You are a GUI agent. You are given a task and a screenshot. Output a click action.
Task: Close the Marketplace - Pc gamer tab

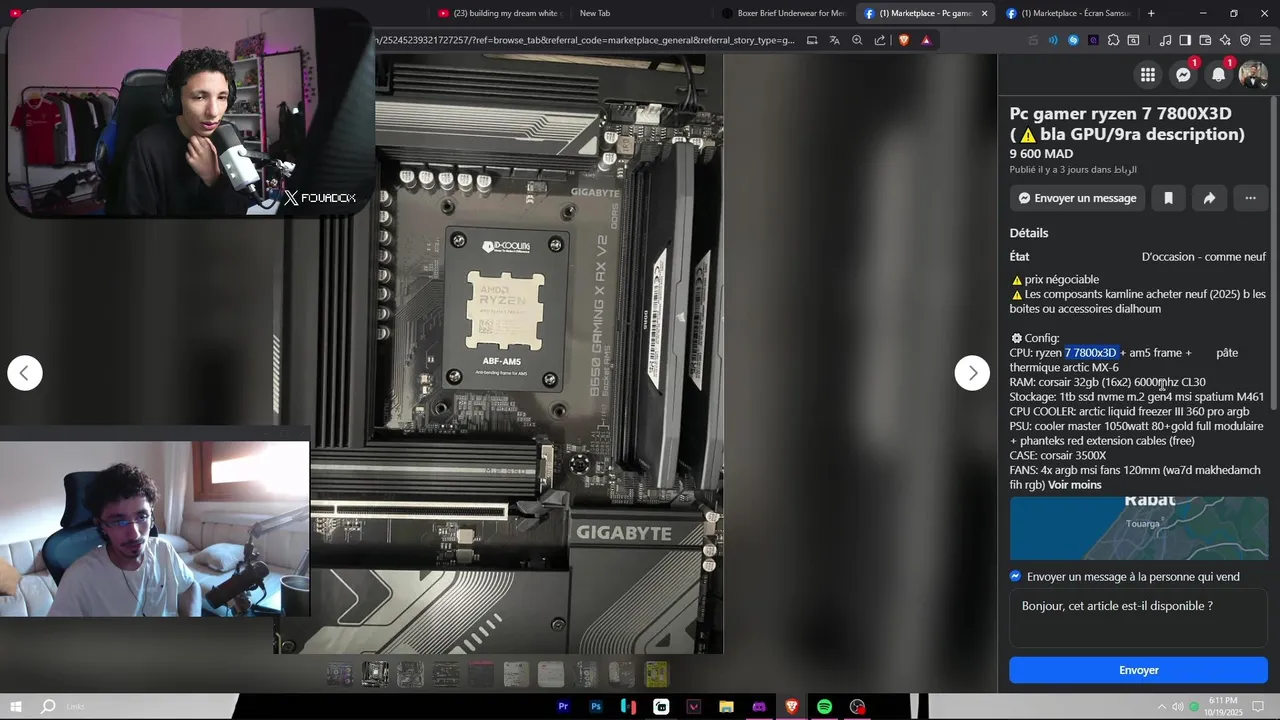coord(984,13)
